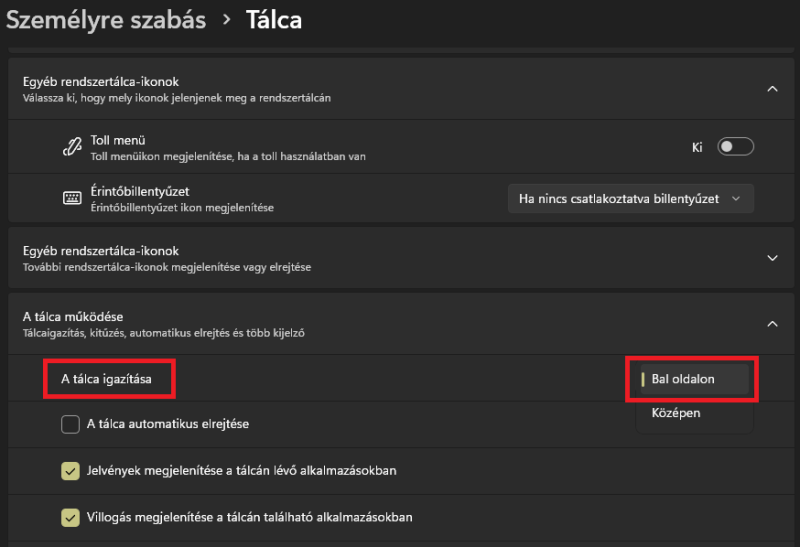Viewport: 800px width, 547px height.
Task: Uncheck Villogás megjelenítése a tálcán checkbox
Action: [71, 517]
